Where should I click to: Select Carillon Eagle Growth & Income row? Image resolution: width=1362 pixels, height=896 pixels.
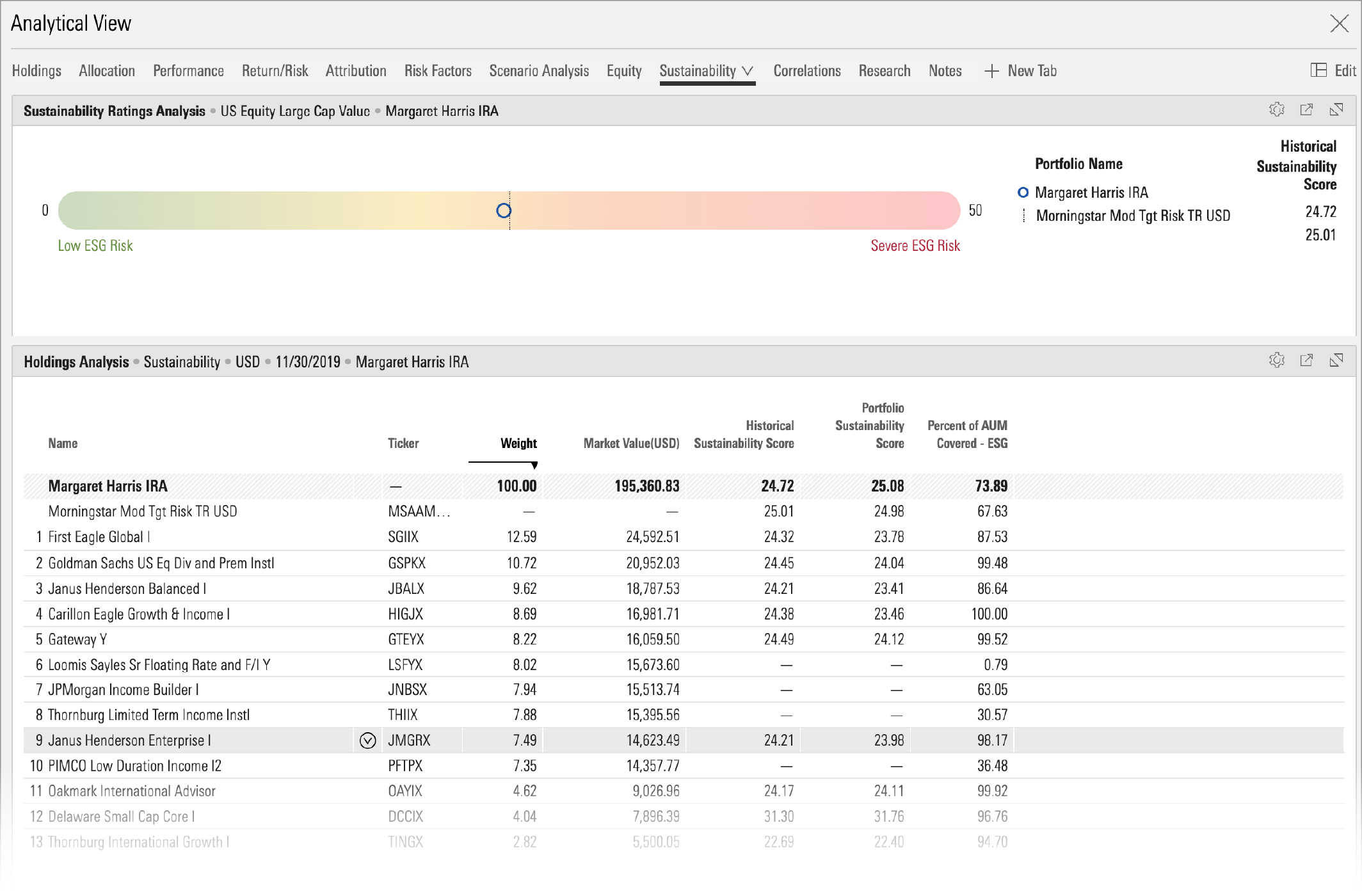click(684, 614)
